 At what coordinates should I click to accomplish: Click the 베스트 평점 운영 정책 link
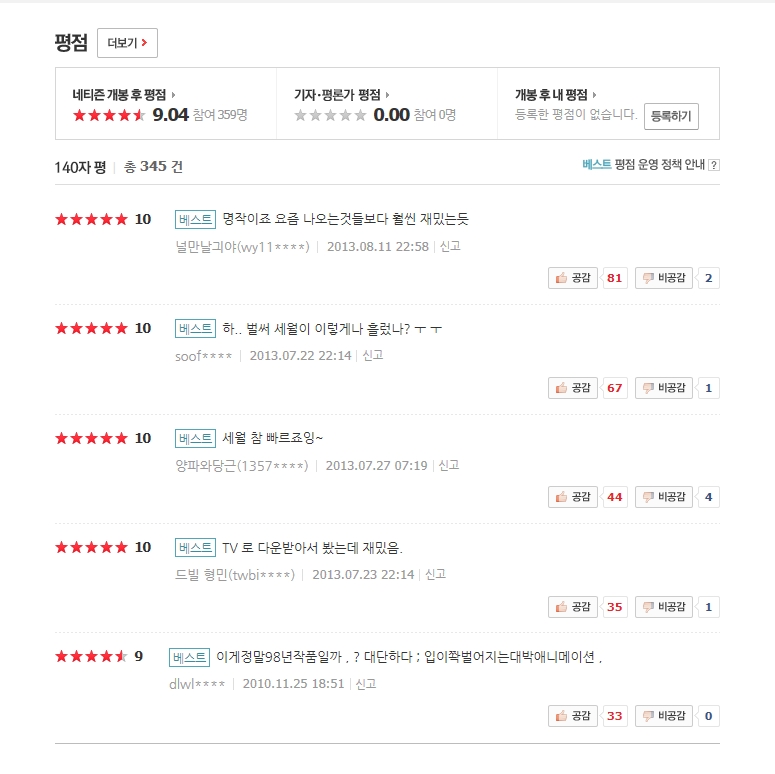click(645, 165)
